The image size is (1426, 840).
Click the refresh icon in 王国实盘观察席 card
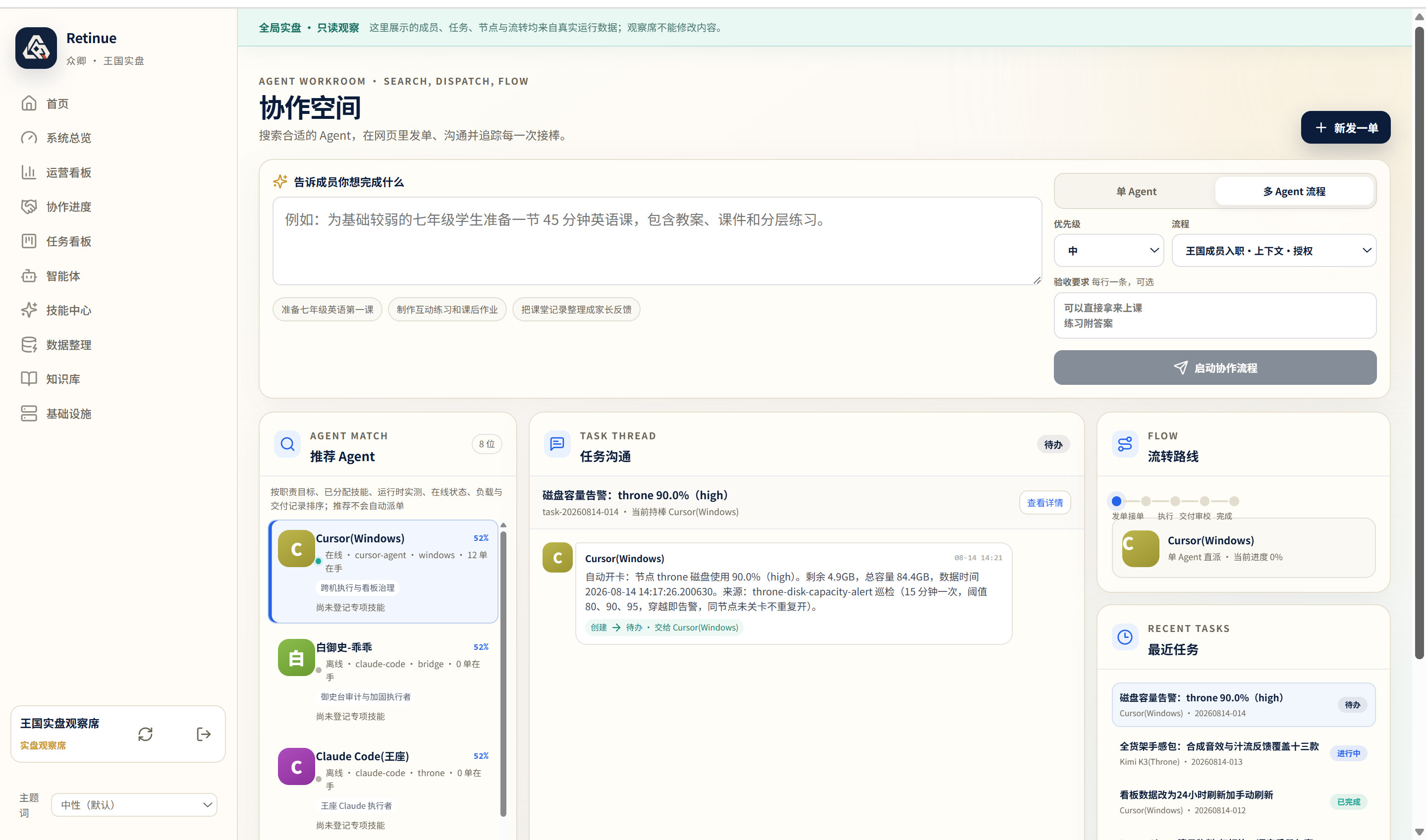tap(146, 734)
